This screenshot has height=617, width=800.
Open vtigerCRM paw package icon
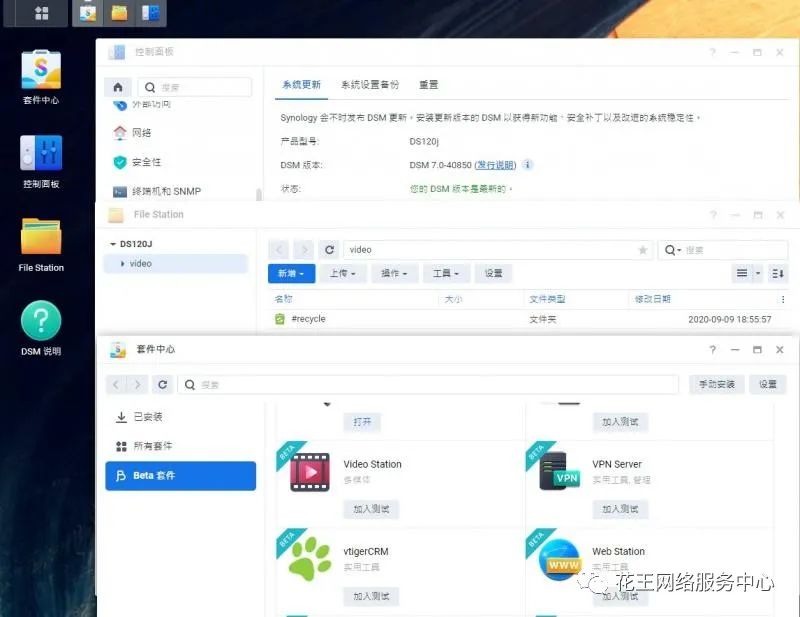coord(310,559)
